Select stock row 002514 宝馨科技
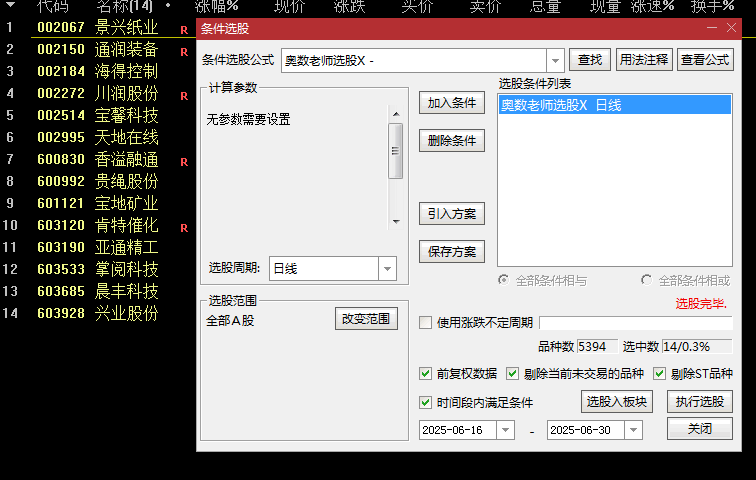 [98, 115]
